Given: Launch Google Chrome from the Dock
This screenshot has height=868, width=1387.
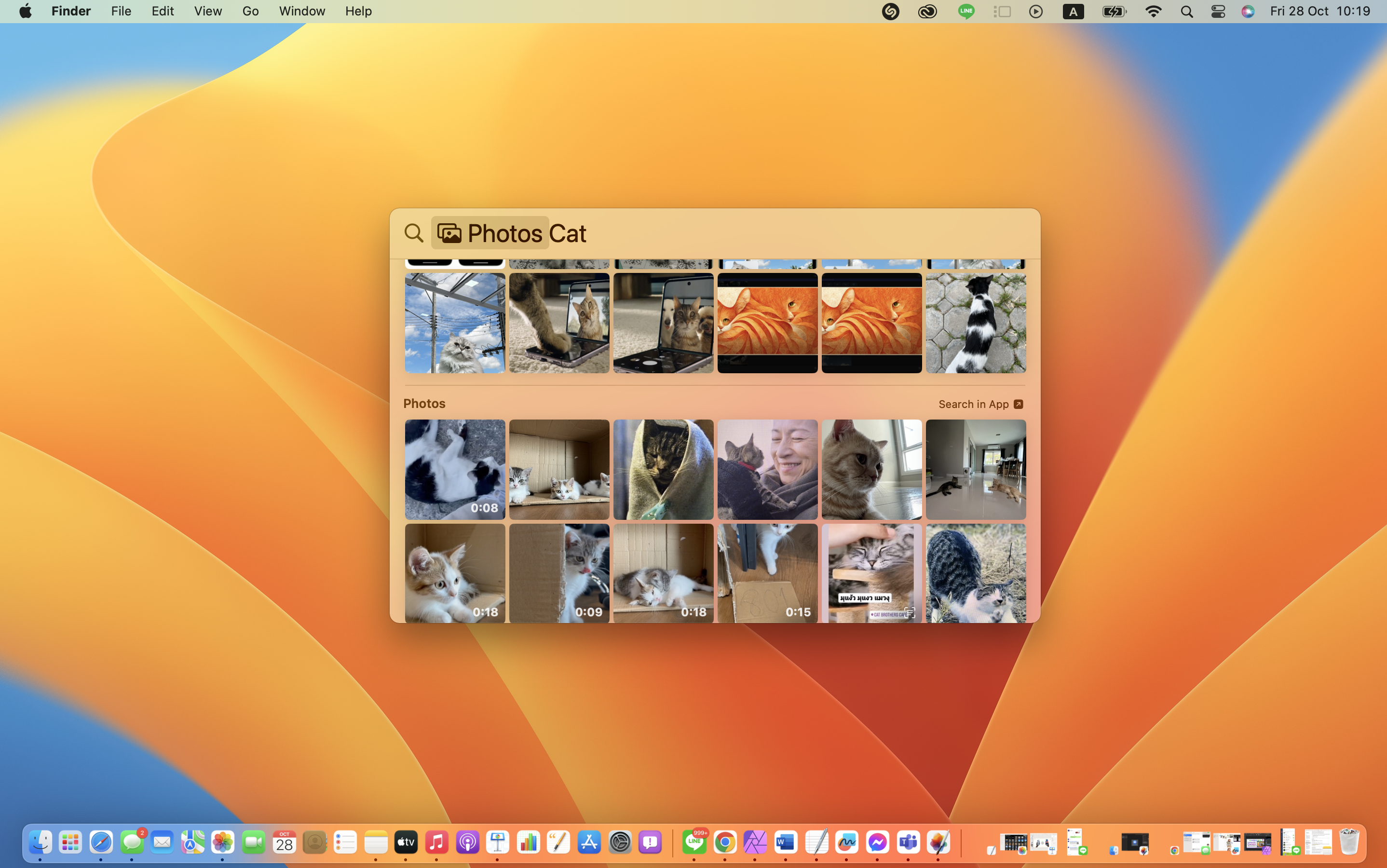Looking at the screenshot, I should coord(725,842).
